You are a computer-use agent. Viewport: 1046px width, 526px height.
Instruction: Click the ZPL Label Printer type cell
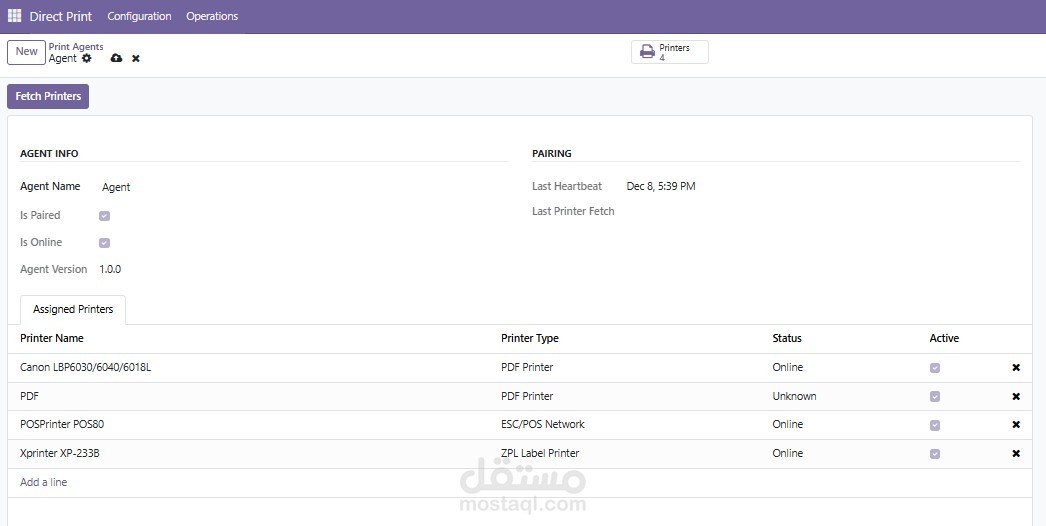tap(540, 453)
